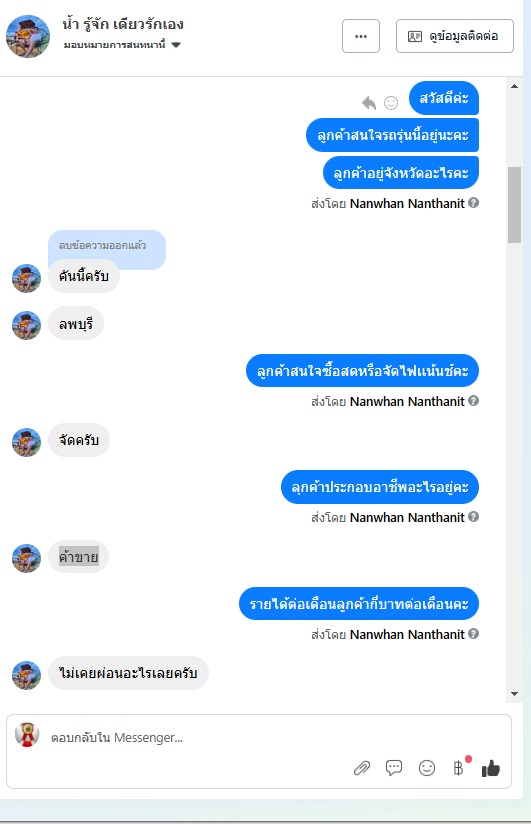531x824 pixels.
Task: Click help icon under ซื้อสดหรือจัดไฟแน้นซ์ message
Action: click(x=473, y=401)
